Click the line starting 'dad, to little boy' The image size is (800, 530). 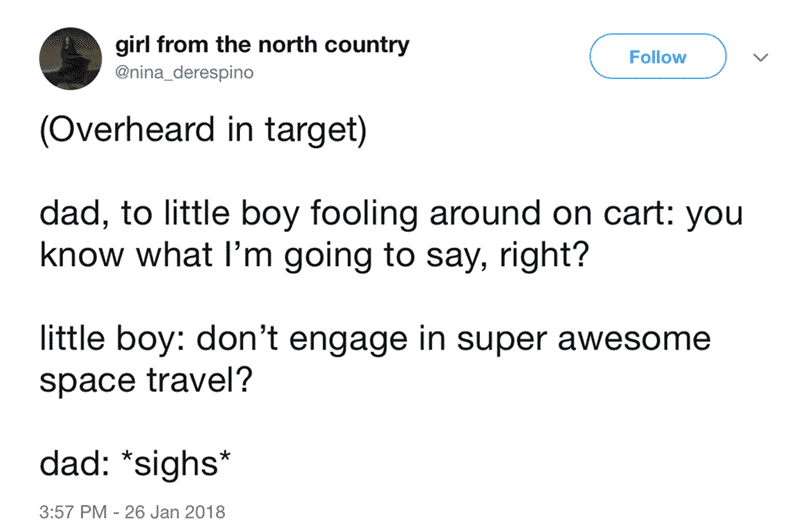391,214
